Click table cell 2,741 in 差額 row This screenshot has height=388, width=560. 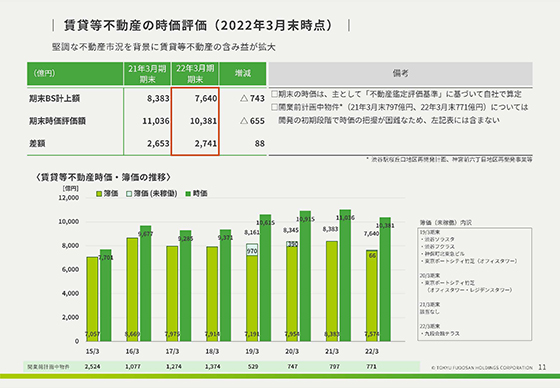coord(206,144)
